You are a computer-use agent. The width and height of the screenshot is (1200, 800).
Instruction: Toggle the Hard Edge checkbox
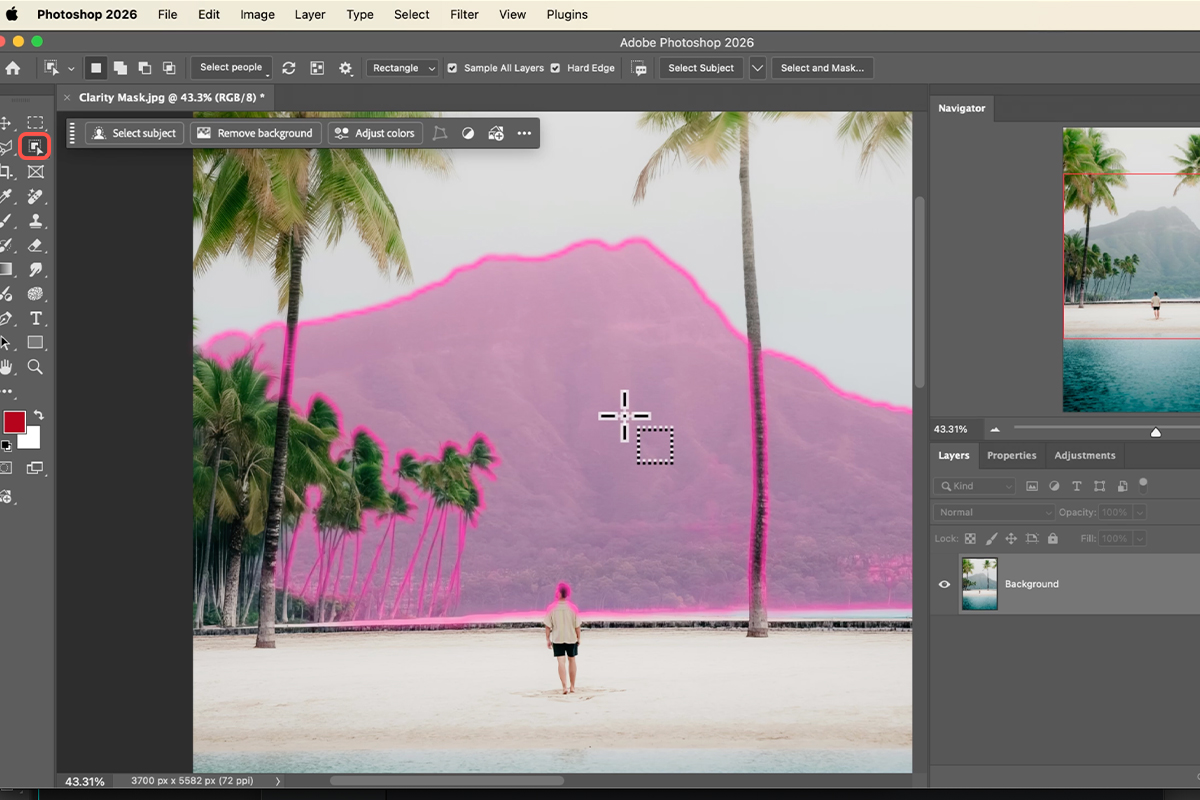tap(555, 68)
